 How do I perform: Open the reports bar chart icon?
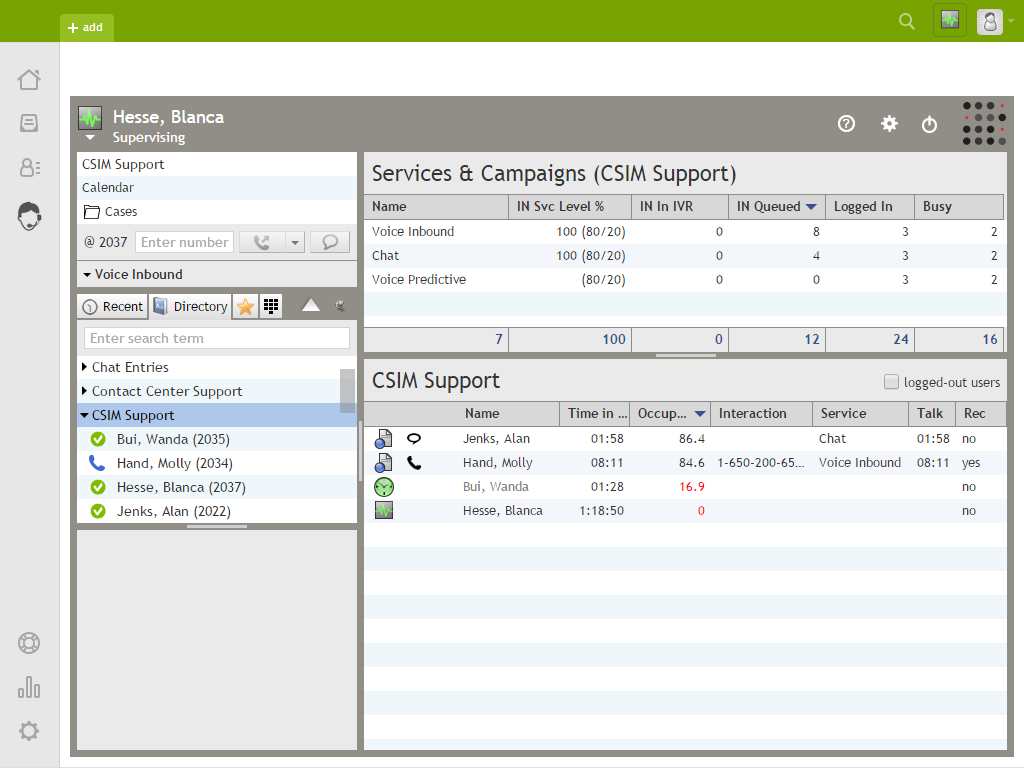(29, 687)
